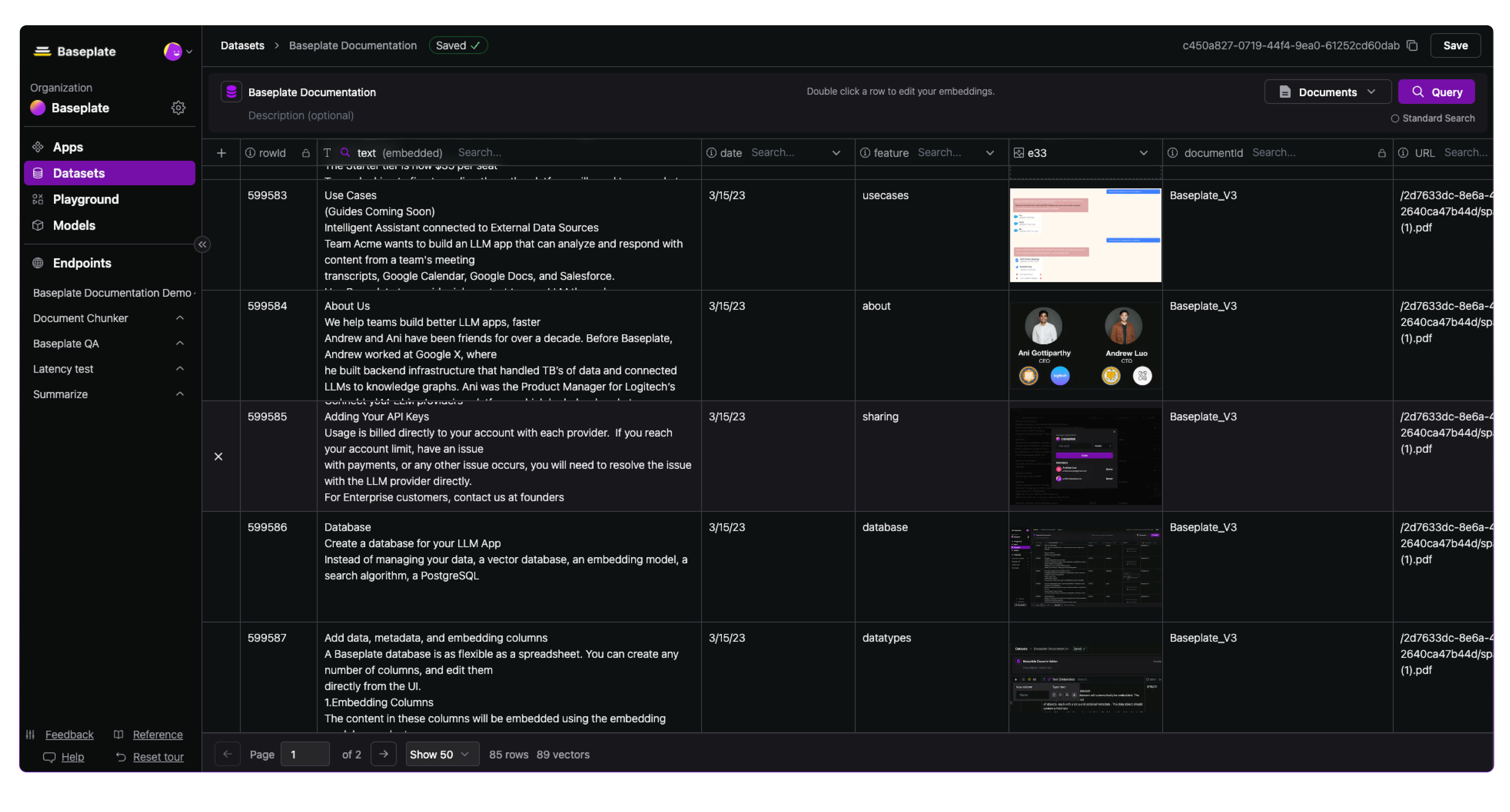Click the Datasets breadcrumb
The width and height of the screenshot is (1510, 812).
click(x=242, y=46)
